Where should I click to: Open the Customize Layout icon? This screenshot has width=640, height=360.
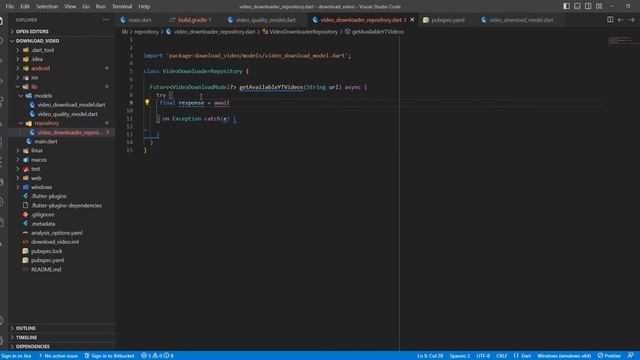click(599, 6)
